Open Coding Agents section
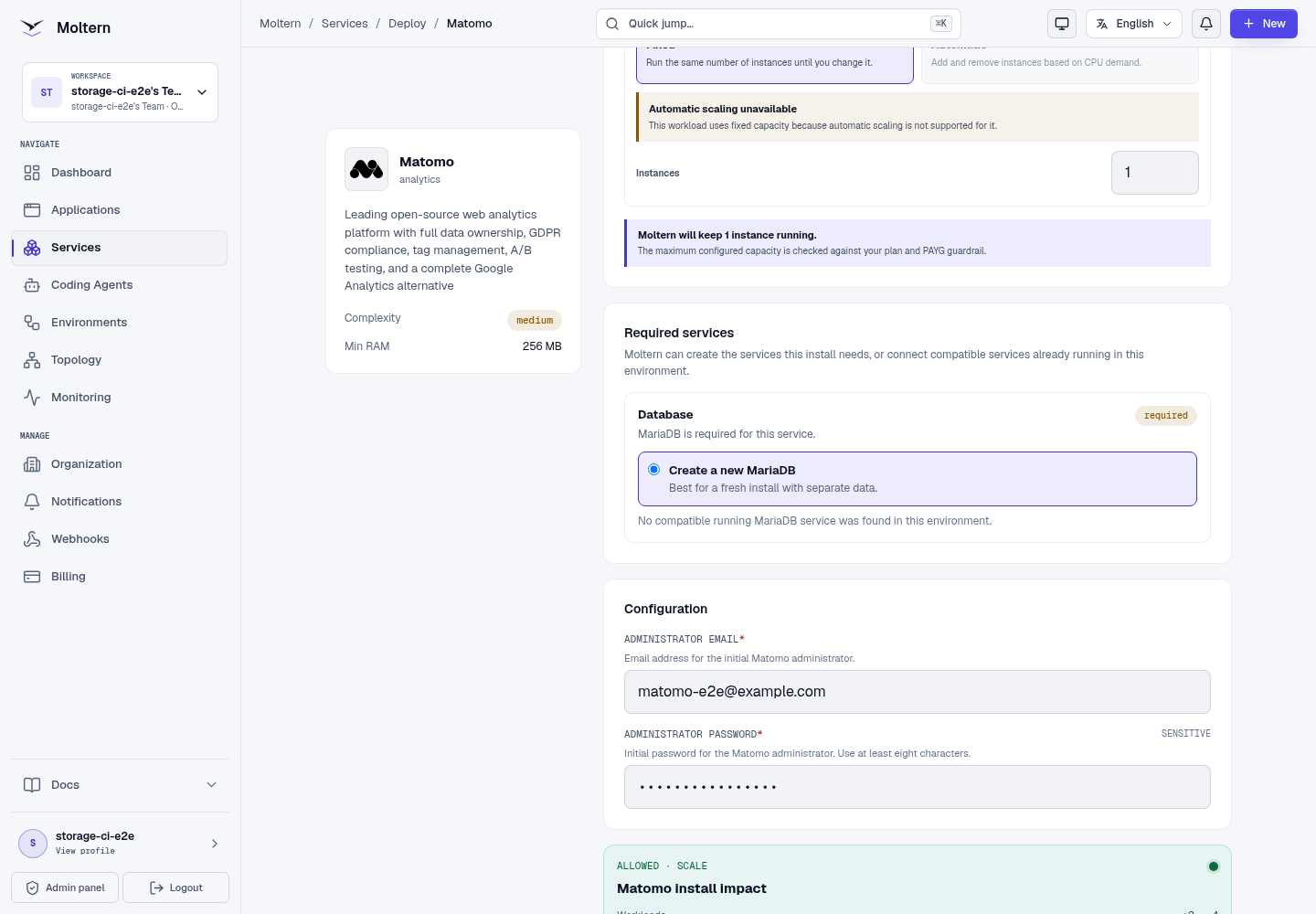1316x914 pixels. point(119,285)
